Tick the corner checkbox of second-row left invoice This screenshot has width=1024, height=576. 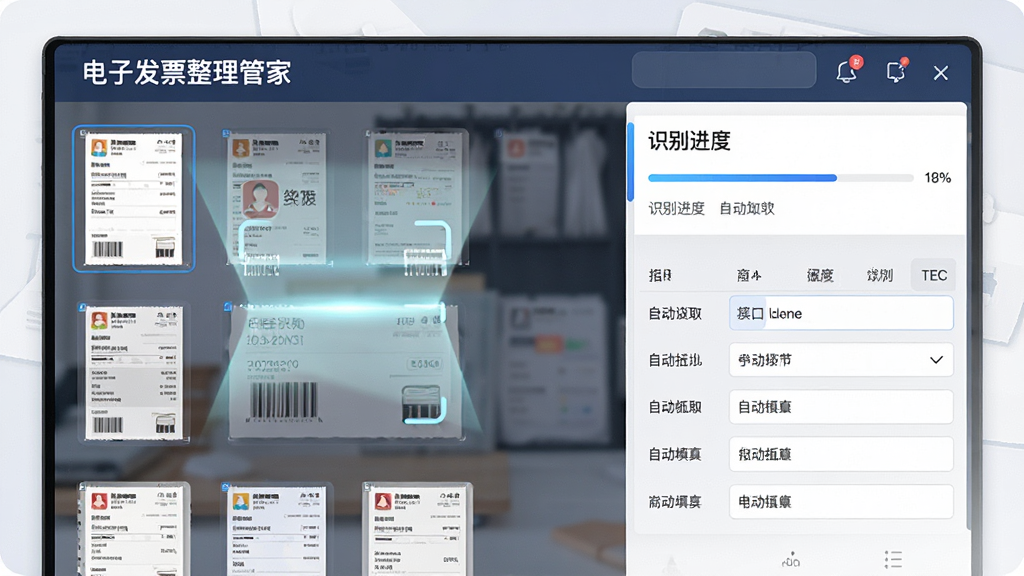82,306
